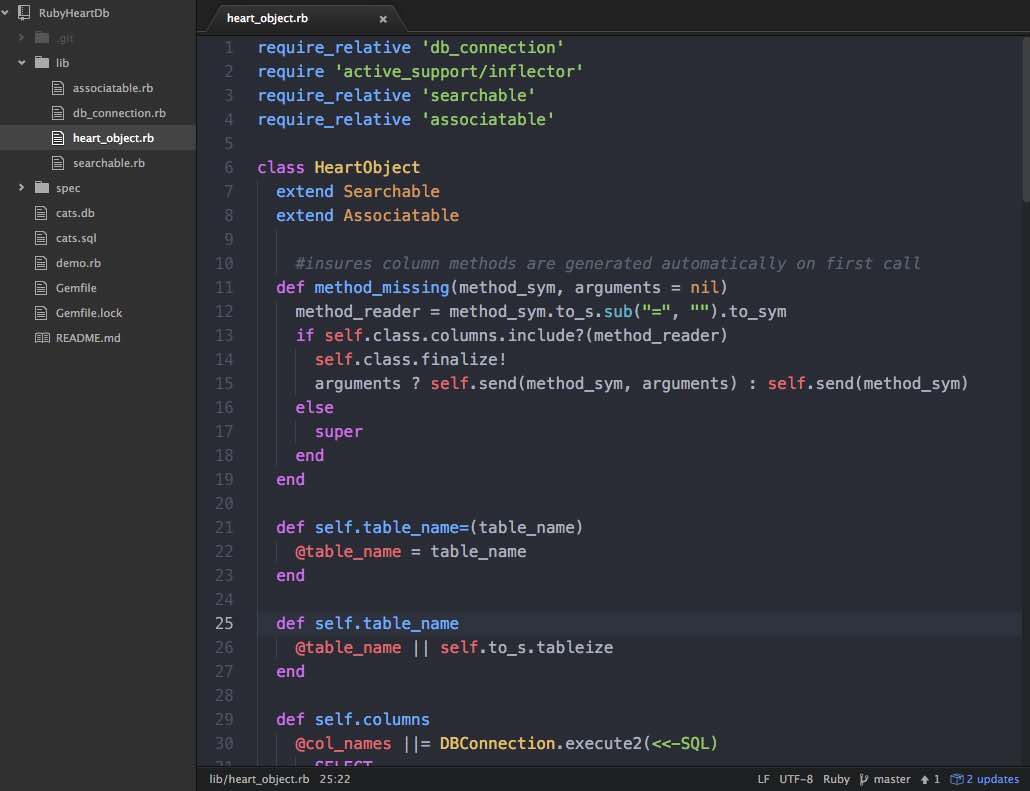Screen dimensions: 1030x791
Task: Click the cats.db file icon
Action: (x=41, y=213)
